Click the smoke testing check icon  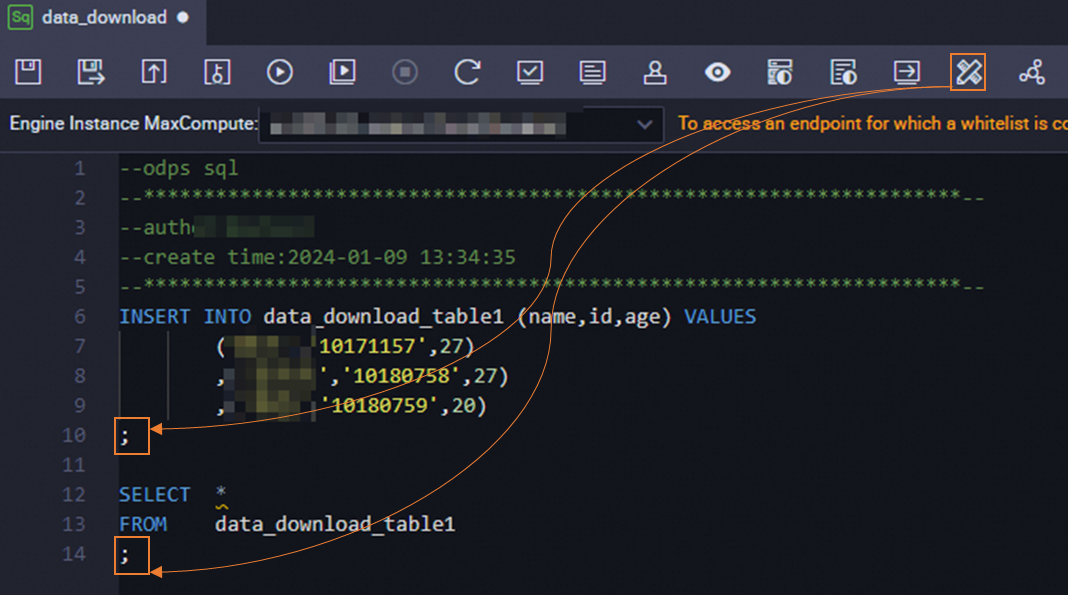(530, 71)
